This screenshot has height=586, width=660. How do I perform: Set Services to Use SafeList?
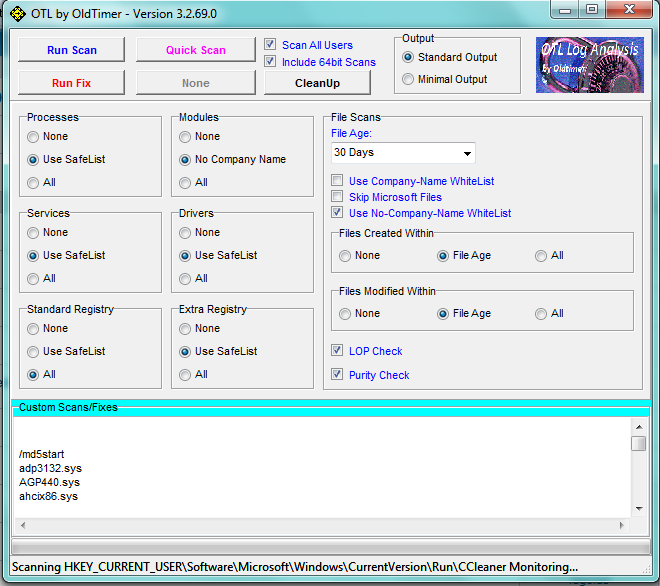point(33,256)
